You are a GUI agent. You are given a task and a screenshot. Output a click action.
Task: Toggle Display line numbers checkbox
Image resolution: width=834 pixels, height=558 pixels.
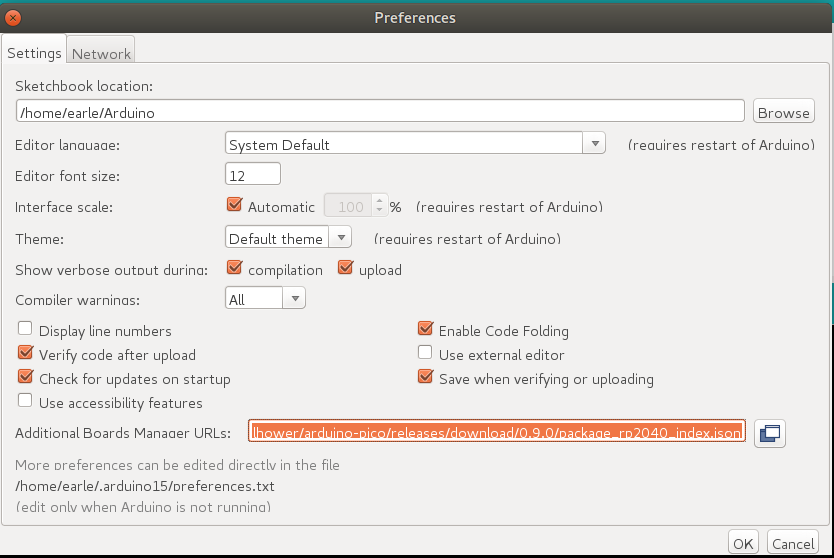coord(25,330)
